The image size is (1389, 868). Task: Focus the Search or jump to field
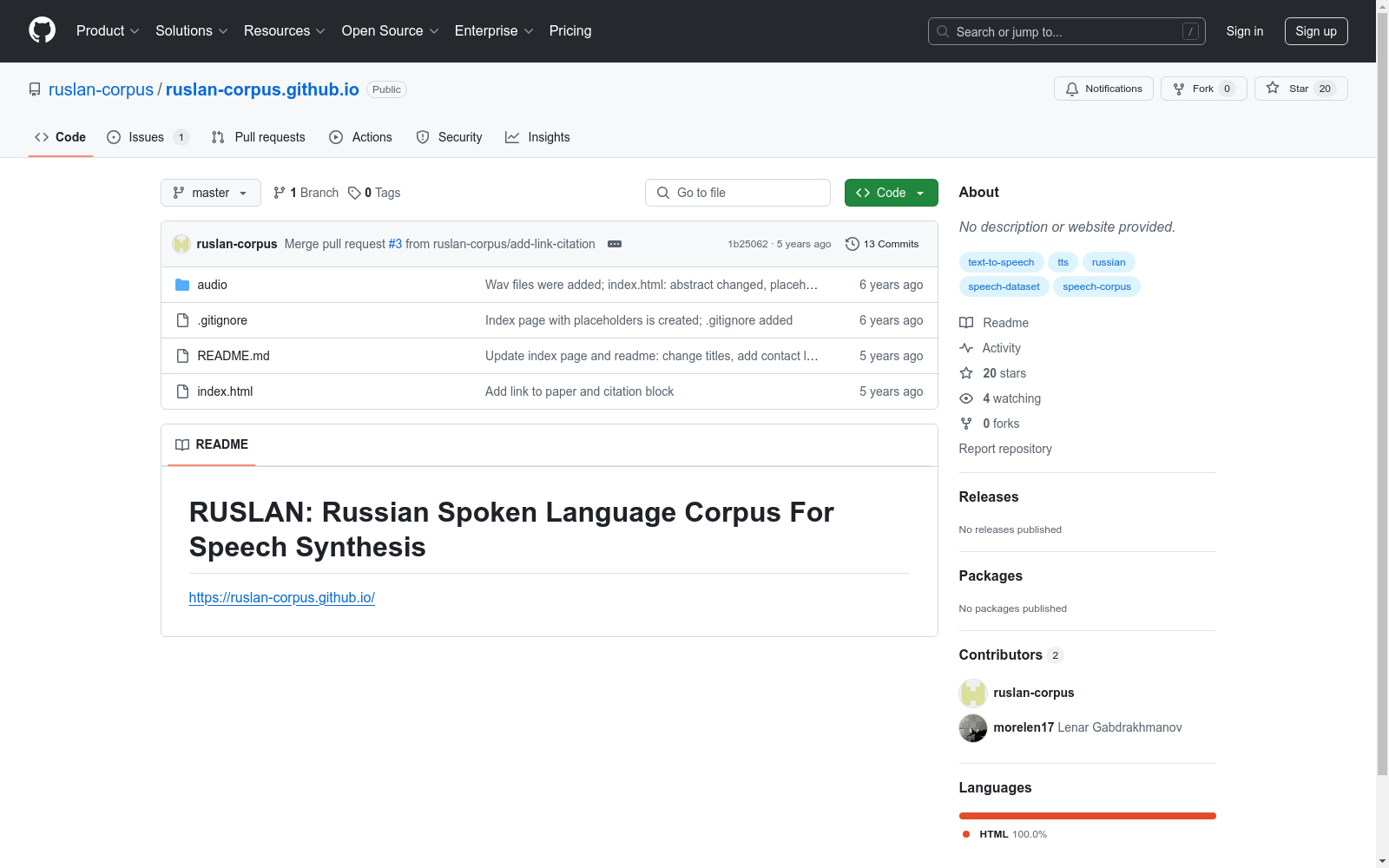point(1067,31)
